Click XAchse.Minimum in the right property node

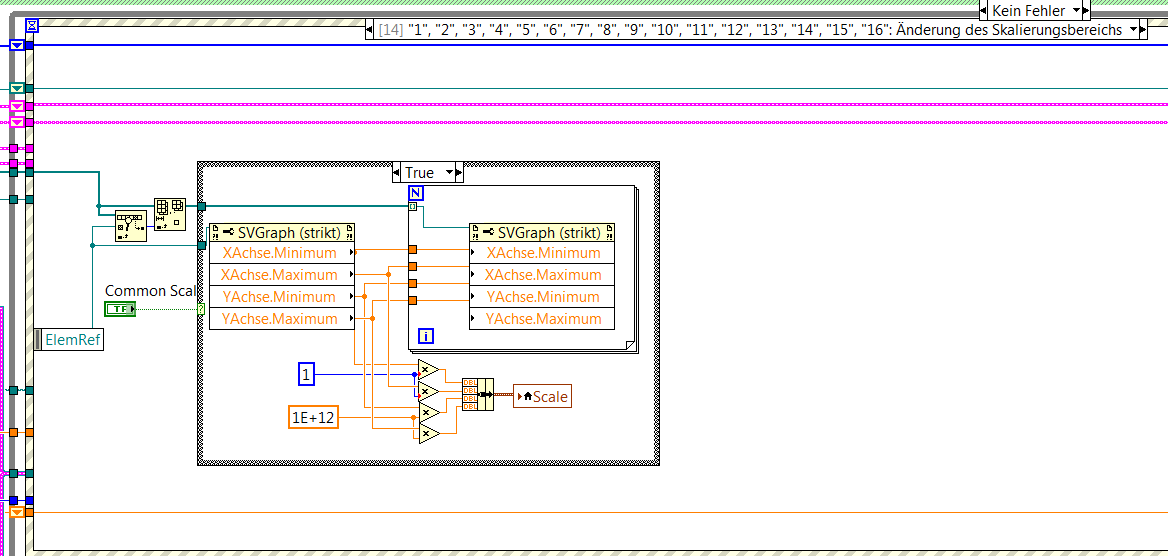542,253
